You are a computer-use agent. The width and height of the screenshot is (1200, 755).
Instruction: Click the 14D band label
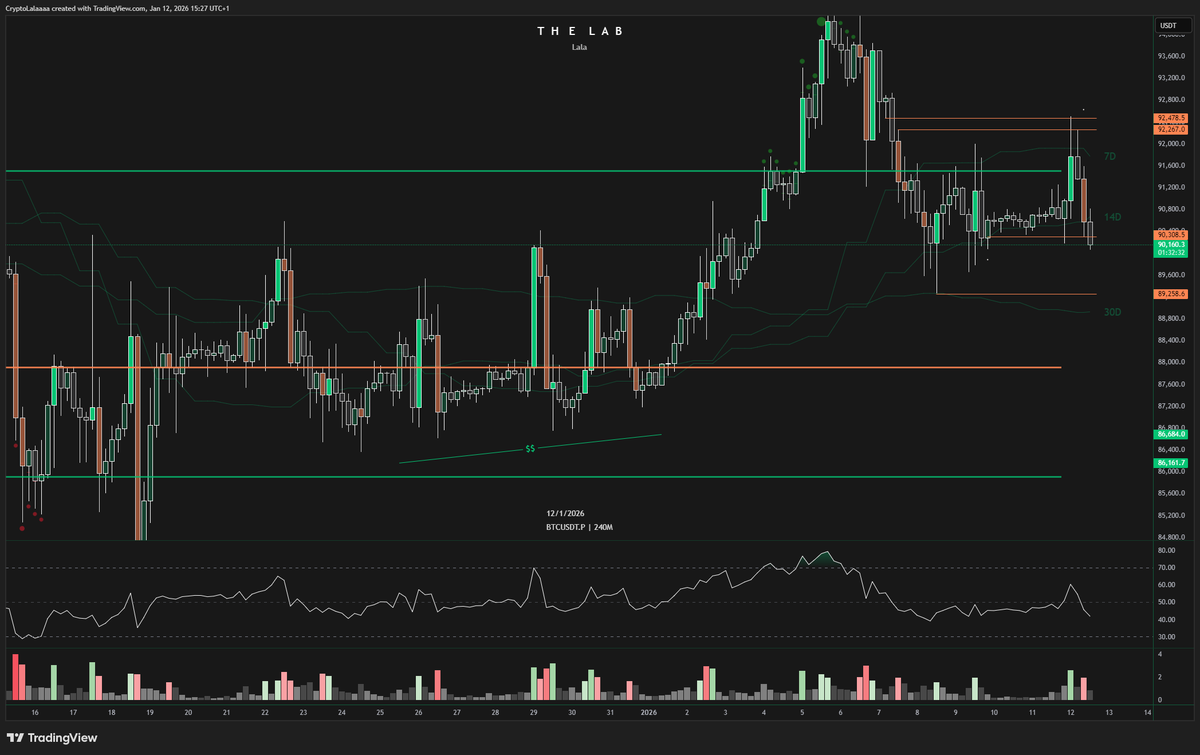coord(1112,217)
